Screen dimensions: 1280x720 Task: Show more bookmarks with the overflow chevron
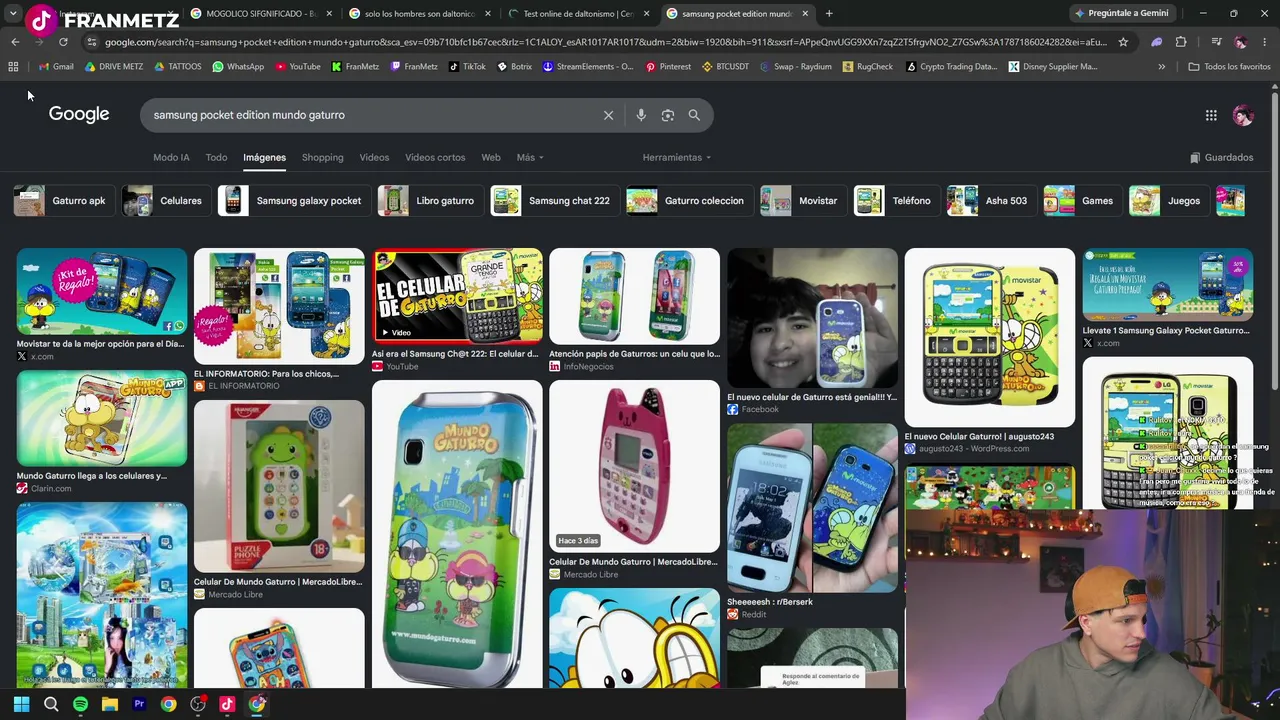(x=1161, y=67)
